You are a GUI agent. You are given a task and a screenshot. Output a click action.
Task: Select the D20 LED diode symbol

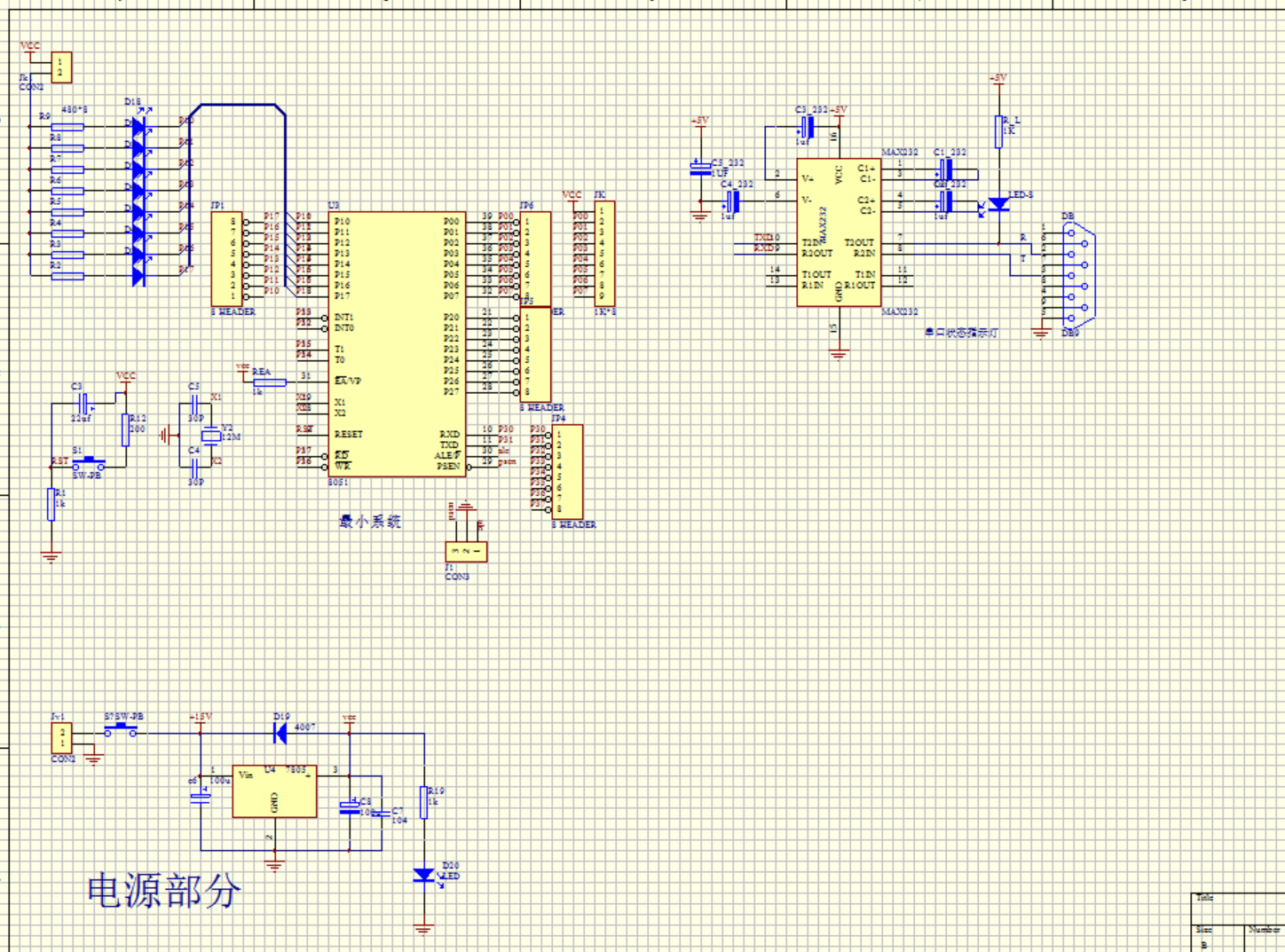click(424, 876)
